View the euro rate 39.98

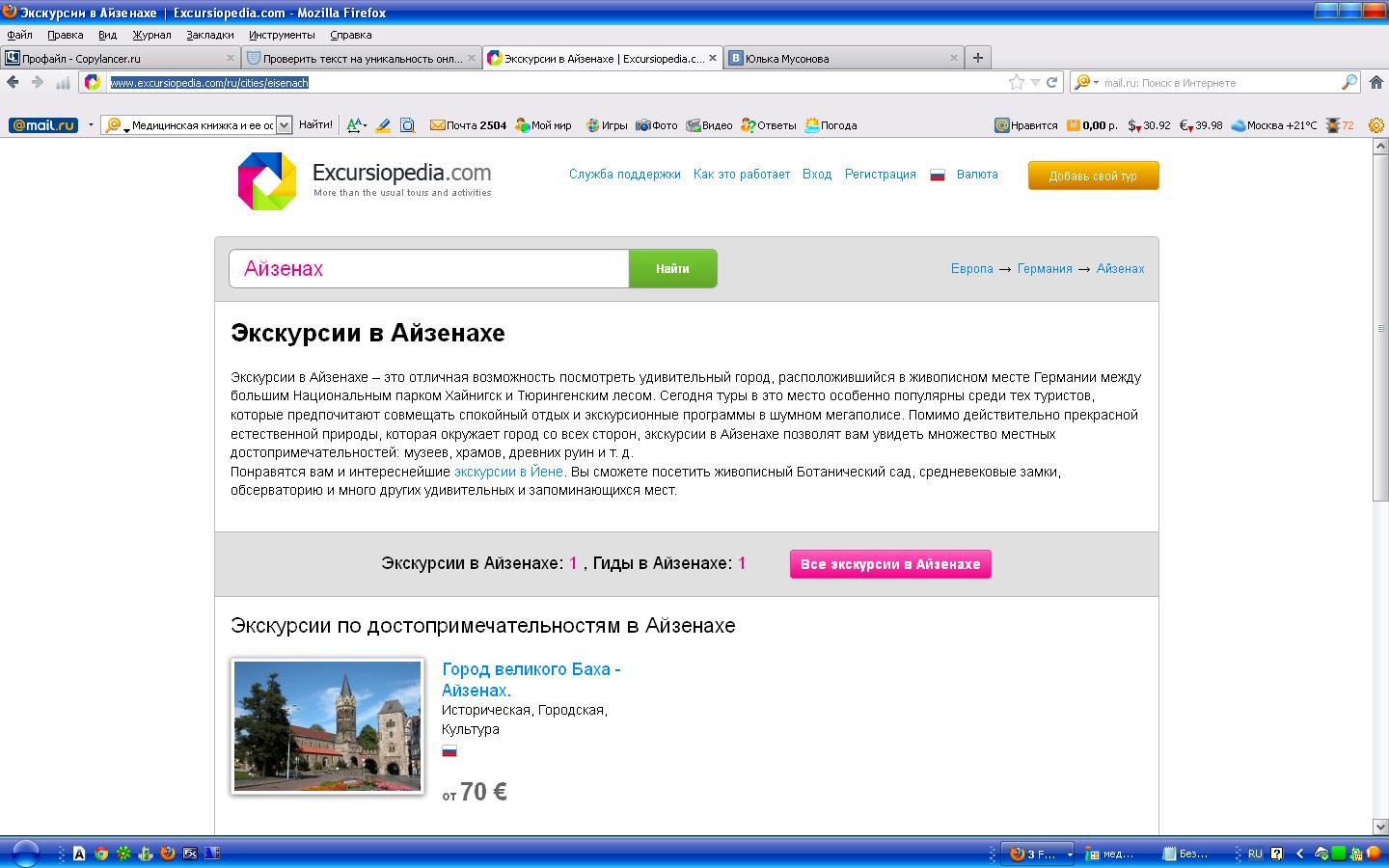pos(1201,125)
